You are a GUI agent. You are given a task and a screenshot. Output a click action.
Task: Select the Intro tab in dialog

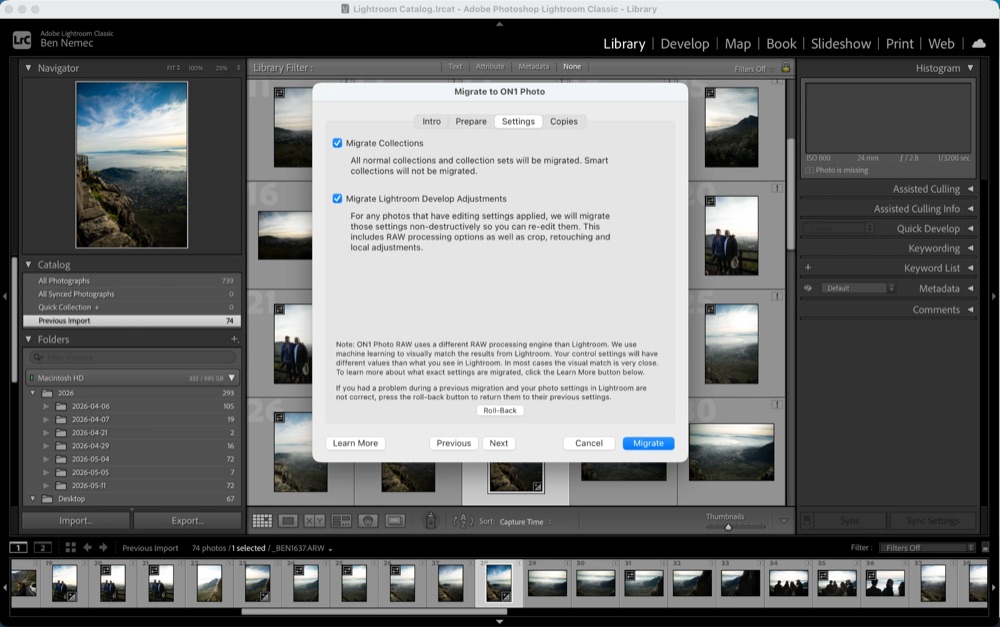pyautogui.click(x=431, y=121)
